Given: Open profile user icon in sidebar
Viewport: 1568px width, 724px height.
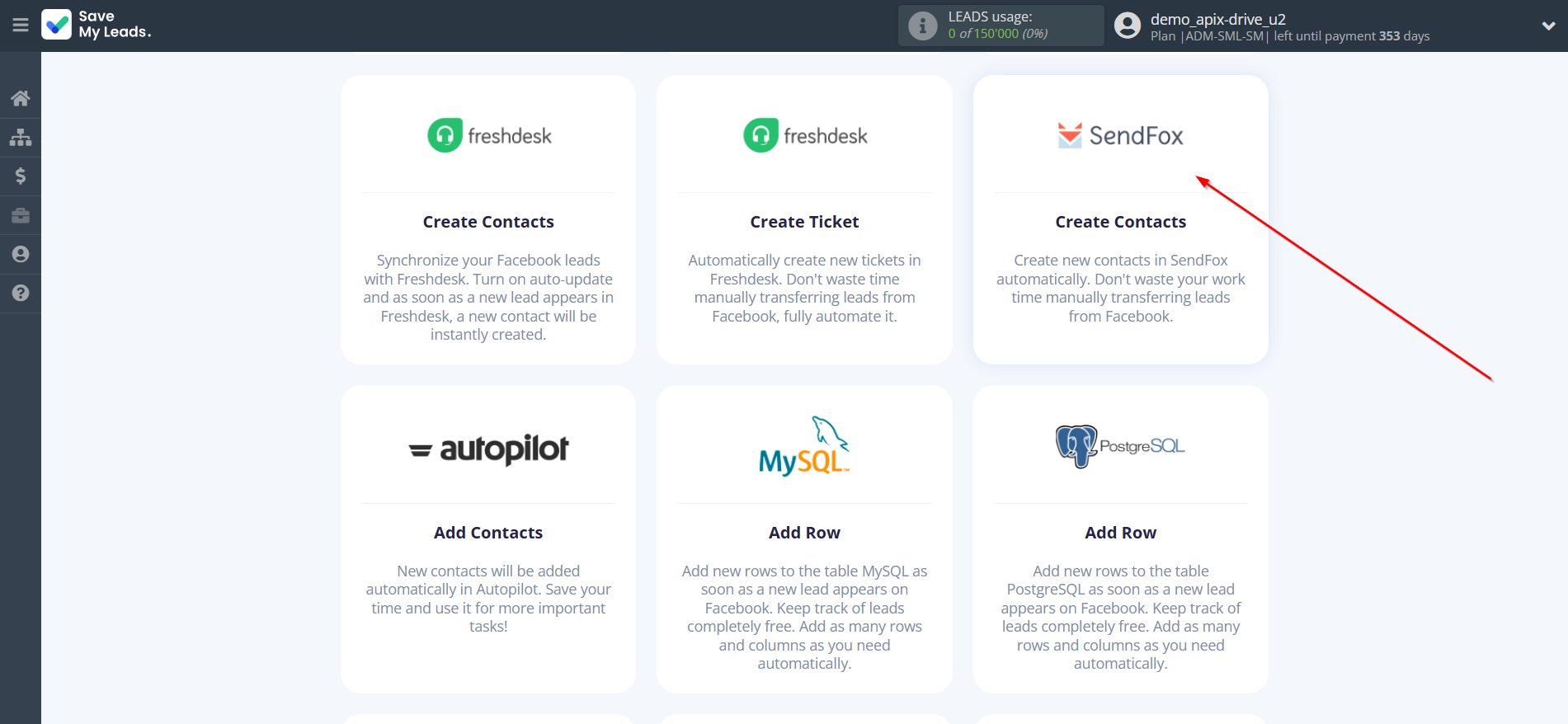Looking at the screenshot, I should [21, 254].
